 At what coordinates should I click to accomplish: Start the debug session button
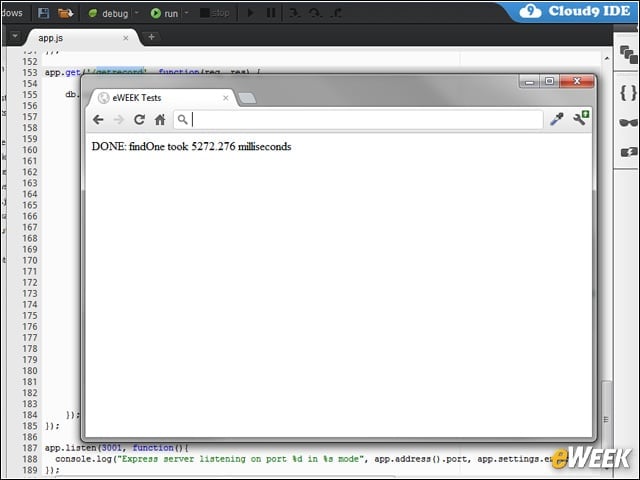[108, 13]
